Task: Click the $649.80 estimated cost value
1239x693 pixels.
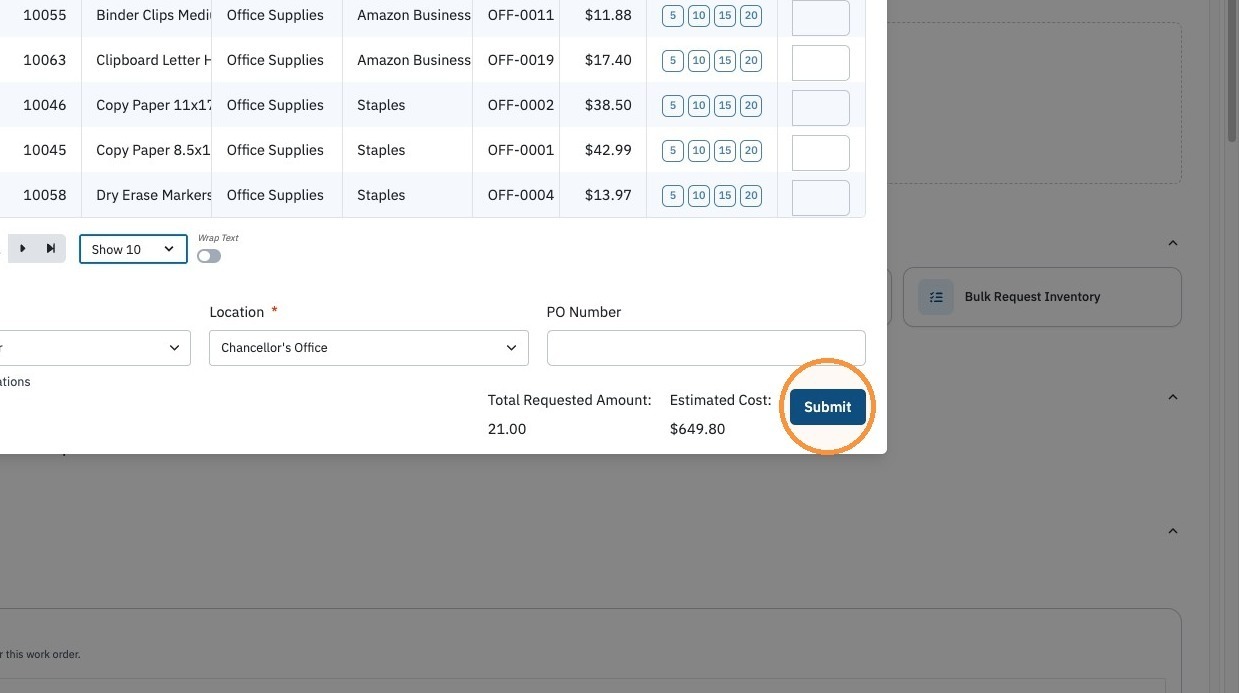Action: click(697, 429)
